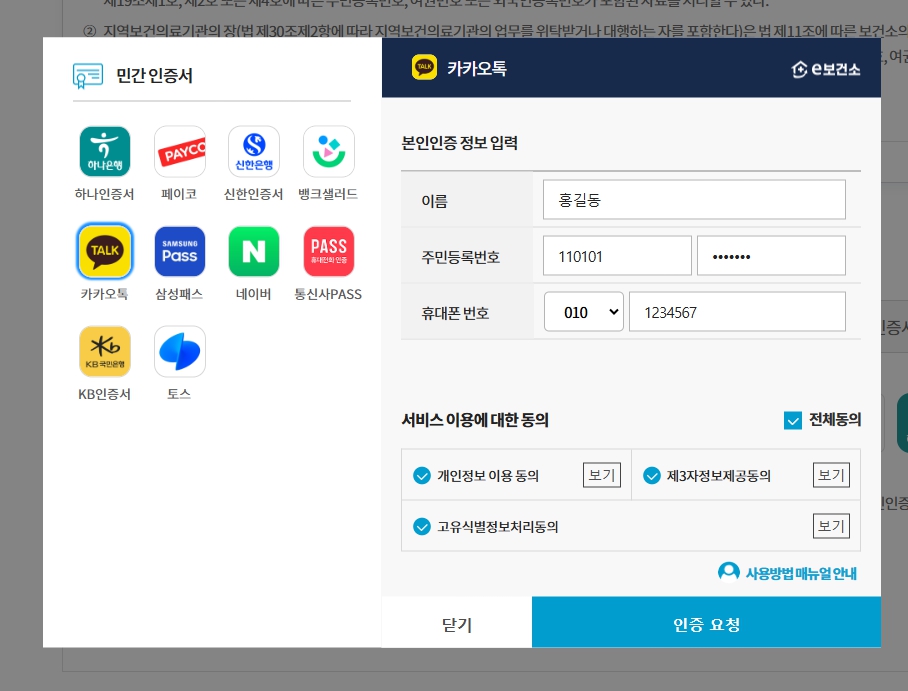Open the 010 phone prefix dropdown
Viewport: 908px width, 691px height.
(583, 311)
